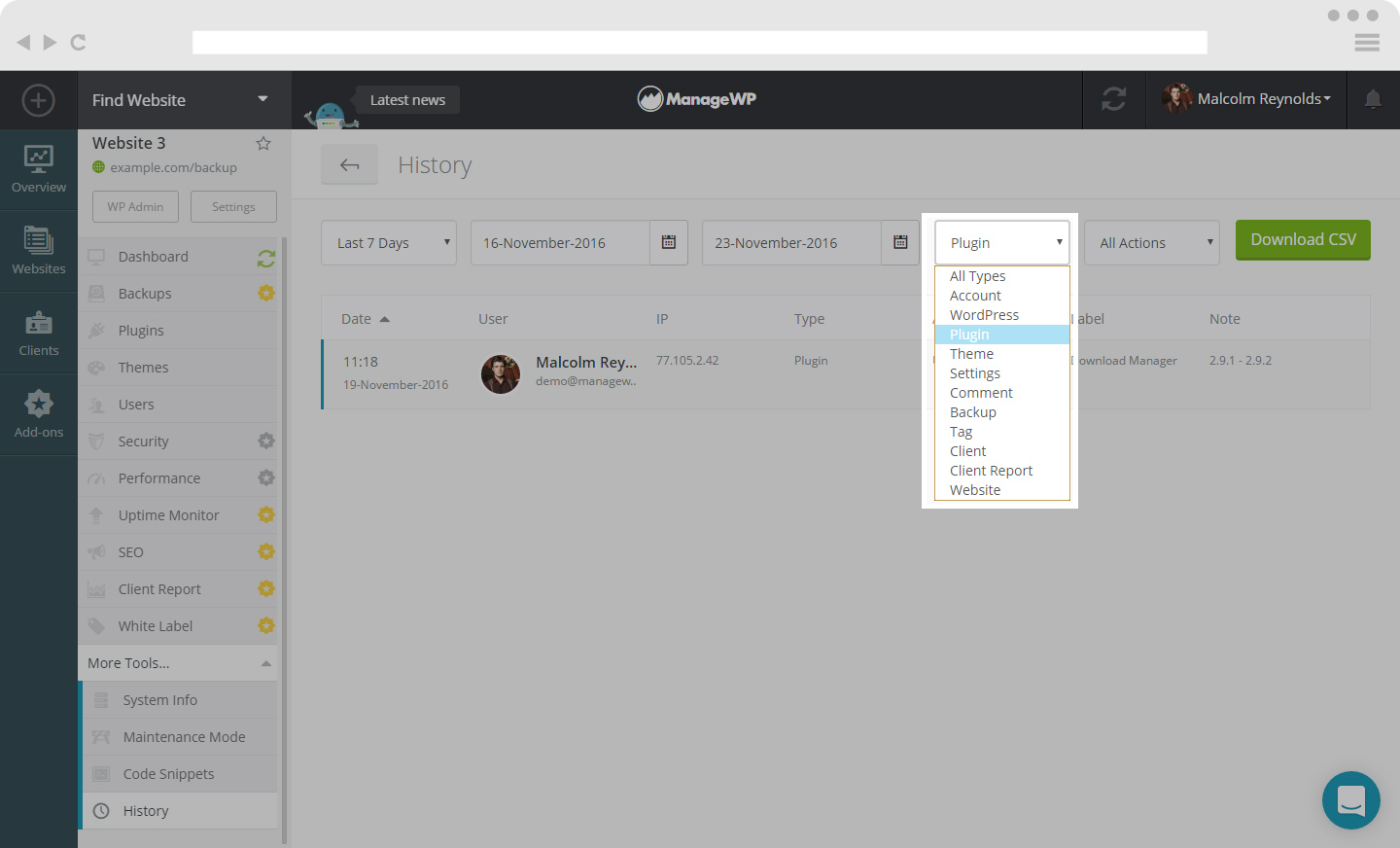The width and height of the screenshot is (1400, 848).
Task: Open the notifications bell
Action: pos(1373,99)
